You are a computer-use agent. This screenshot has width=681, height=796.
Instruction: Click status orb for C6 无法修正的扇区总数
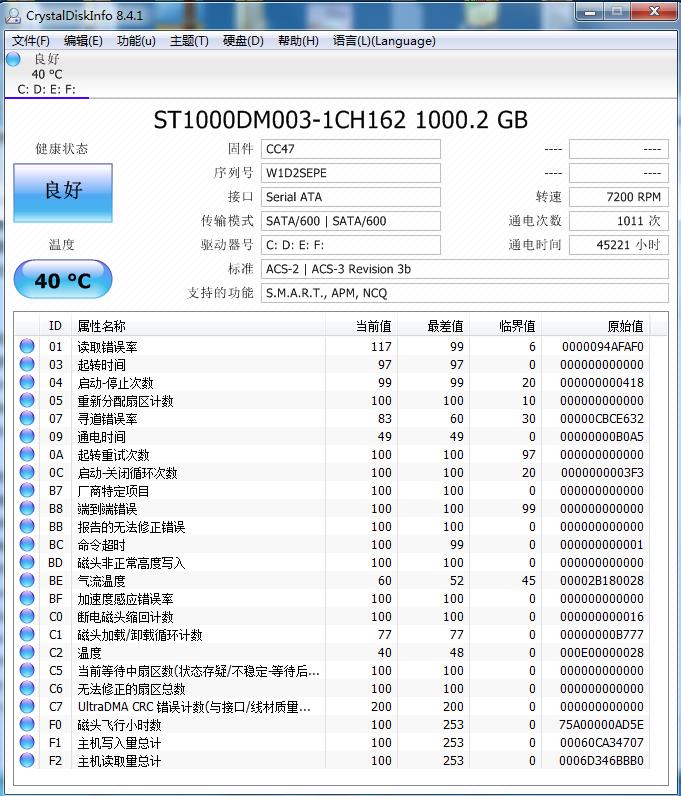27,688
